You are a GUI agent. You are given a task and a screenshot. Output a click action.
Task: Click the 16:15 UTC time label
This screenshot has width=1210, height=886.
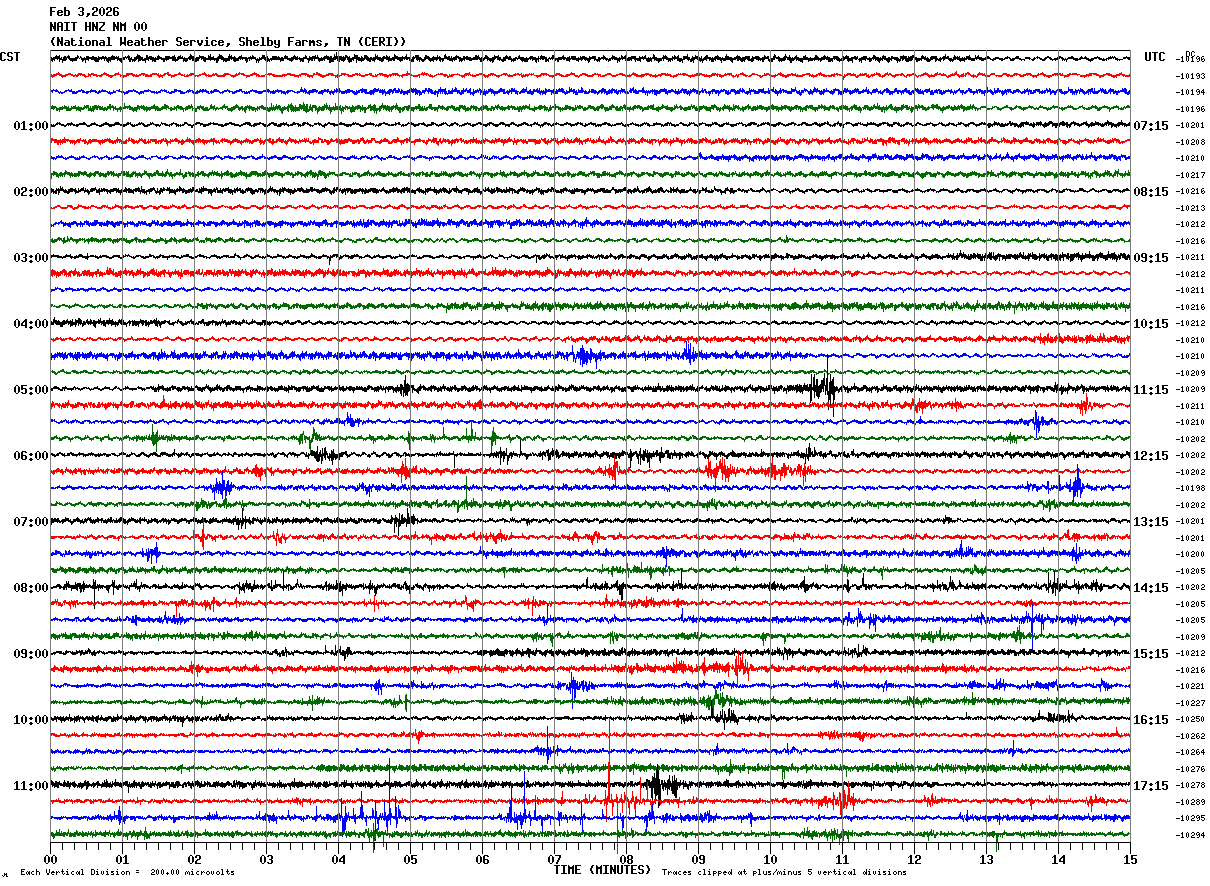point(1151,720)
